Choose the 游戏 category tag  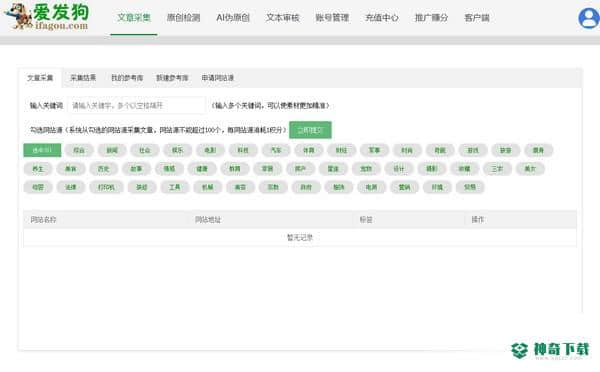click(473, 150)
